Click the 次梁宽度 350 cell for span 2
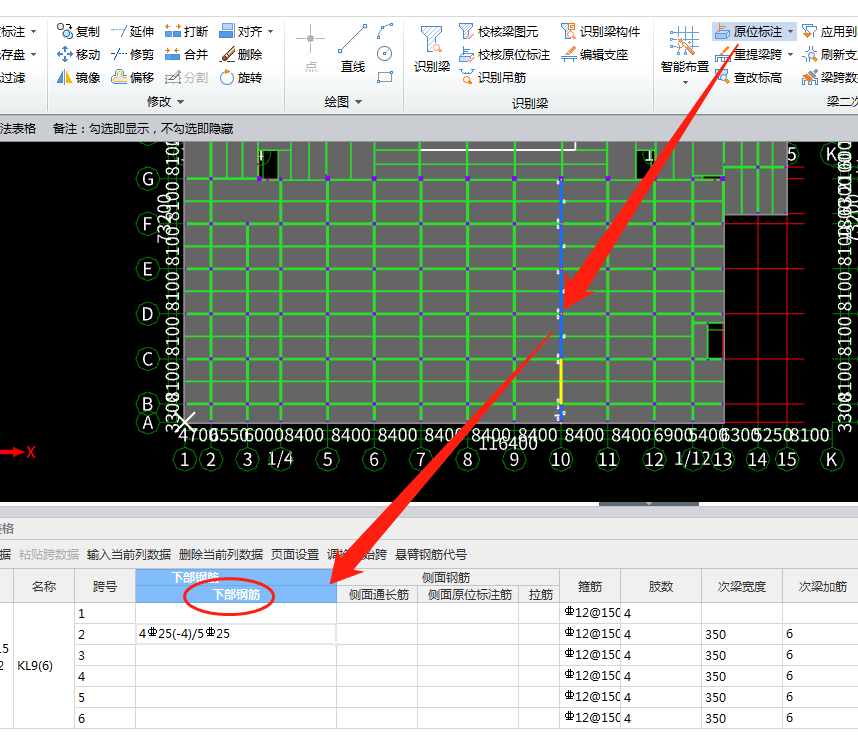 (742, 634)
